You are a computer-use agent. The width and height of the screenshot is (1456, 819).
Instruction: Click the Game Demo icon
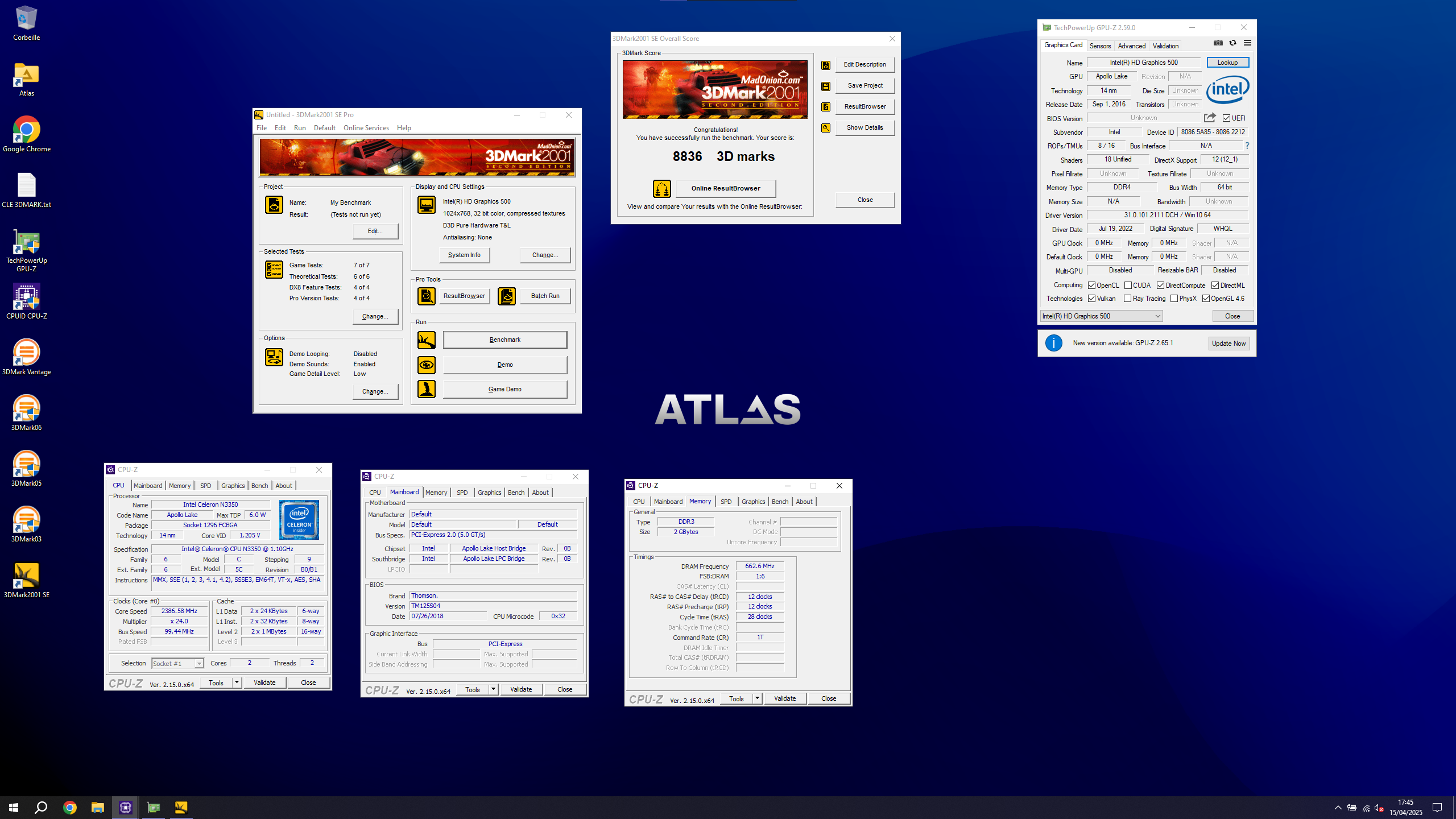pos(427,389)
